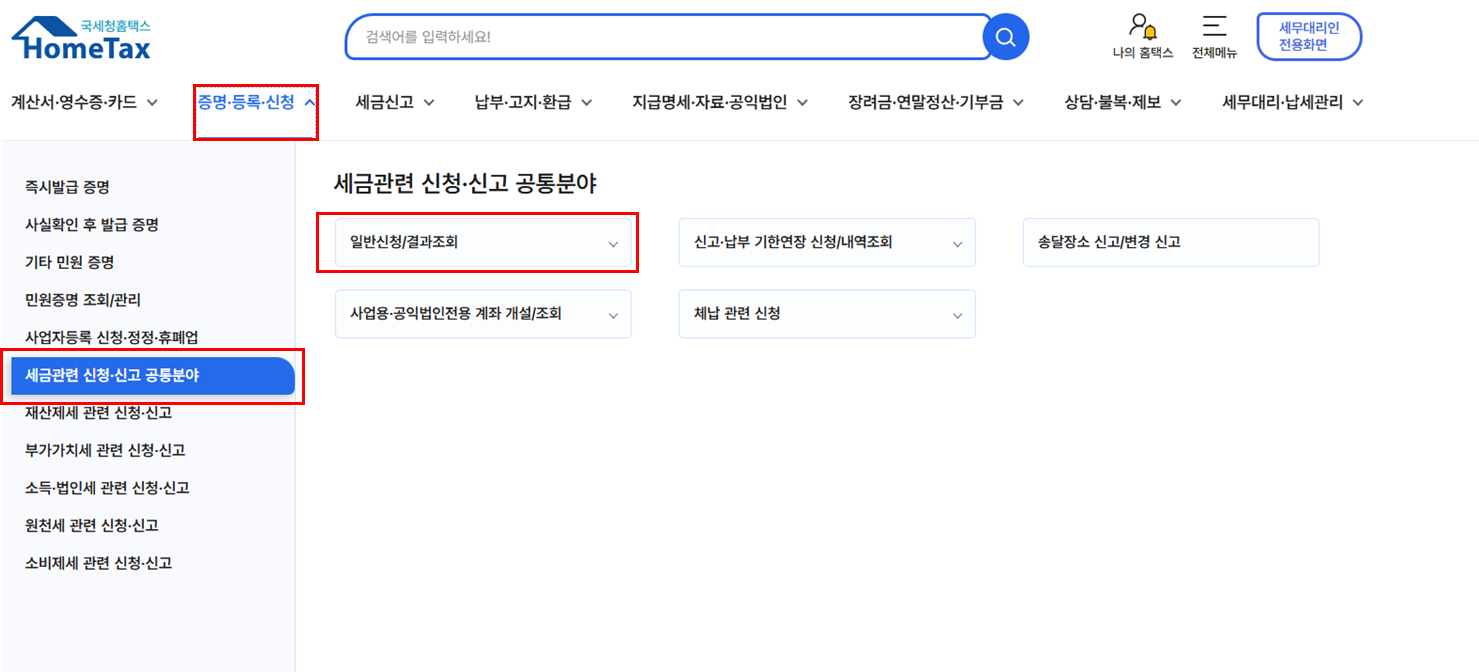
Task: Open 상담·불복·제보 top menu
Action: [1122, 102]
